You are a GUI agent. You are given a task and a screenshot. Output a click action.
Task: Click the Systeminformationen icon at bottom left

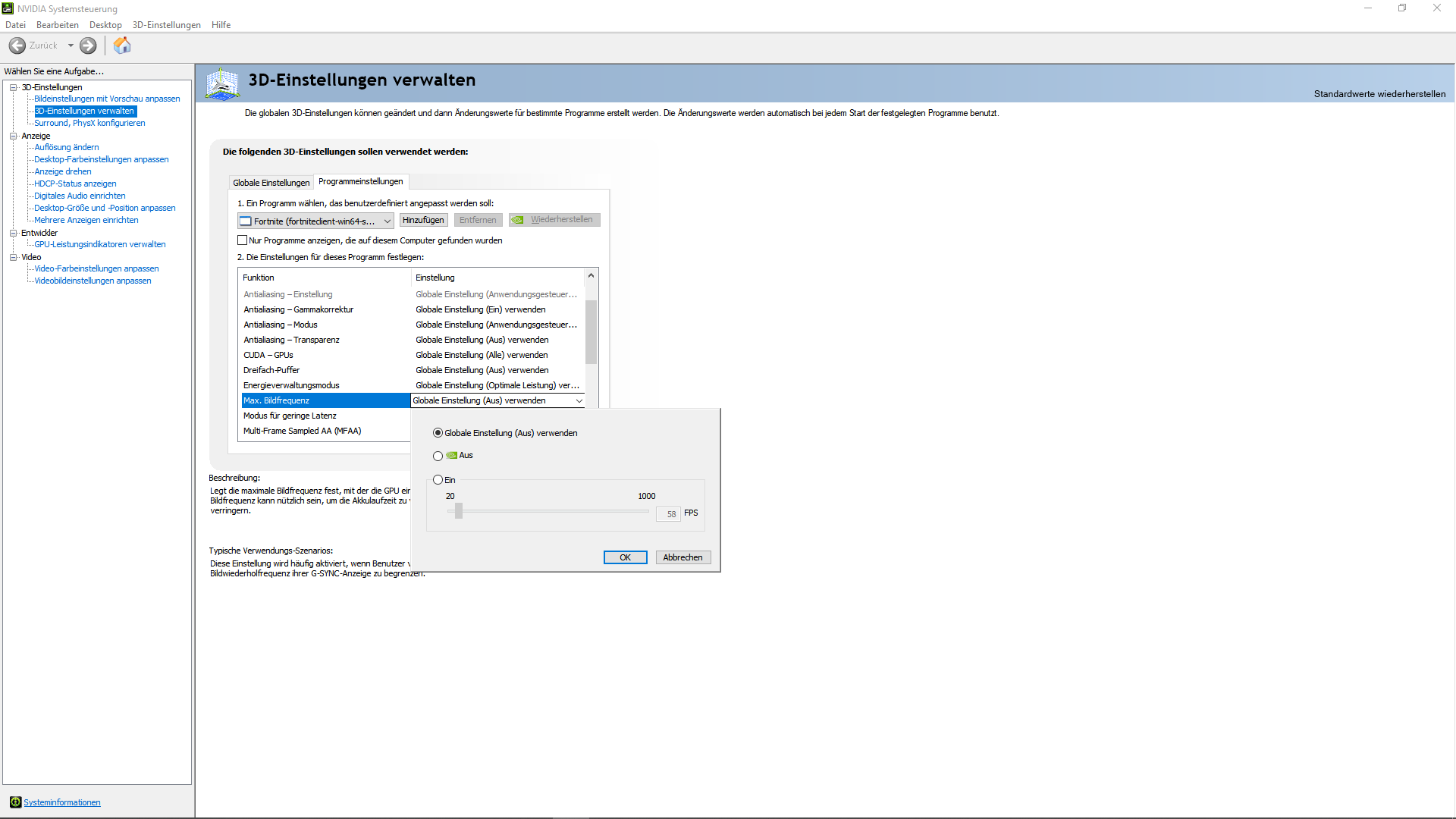point(15,802)
